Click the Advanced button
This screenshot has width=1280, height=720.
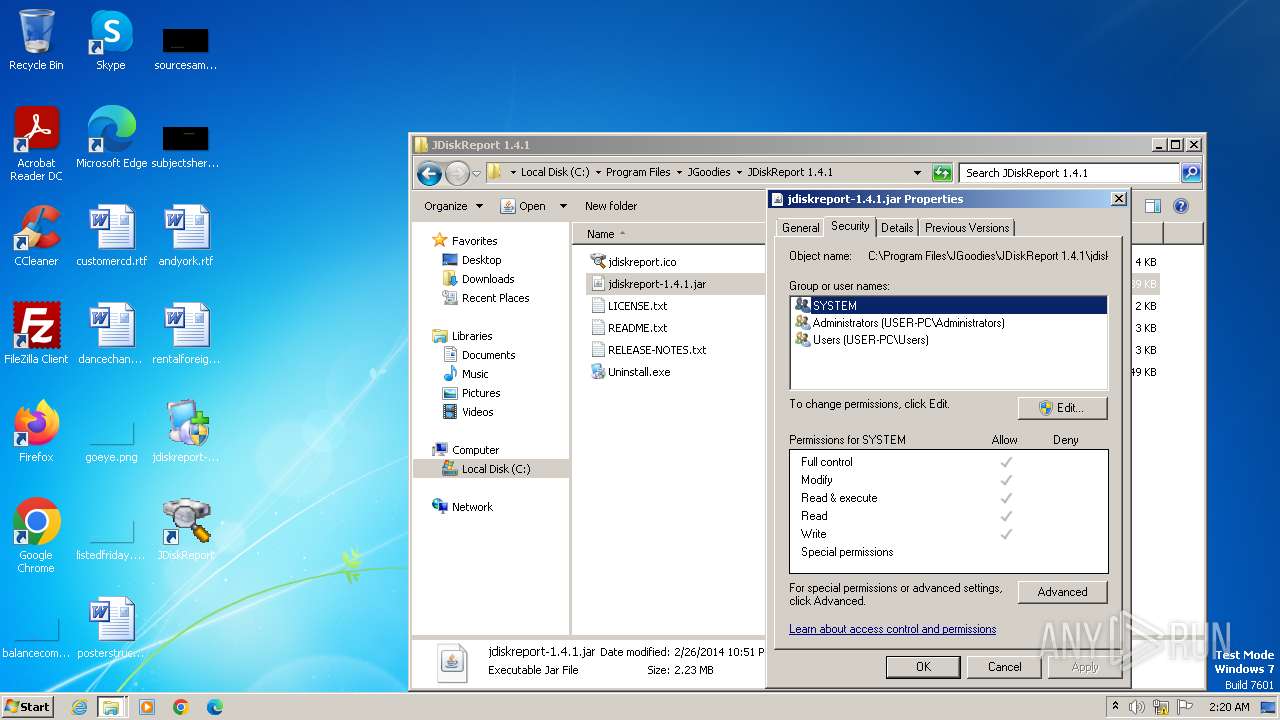[1062, 592]
